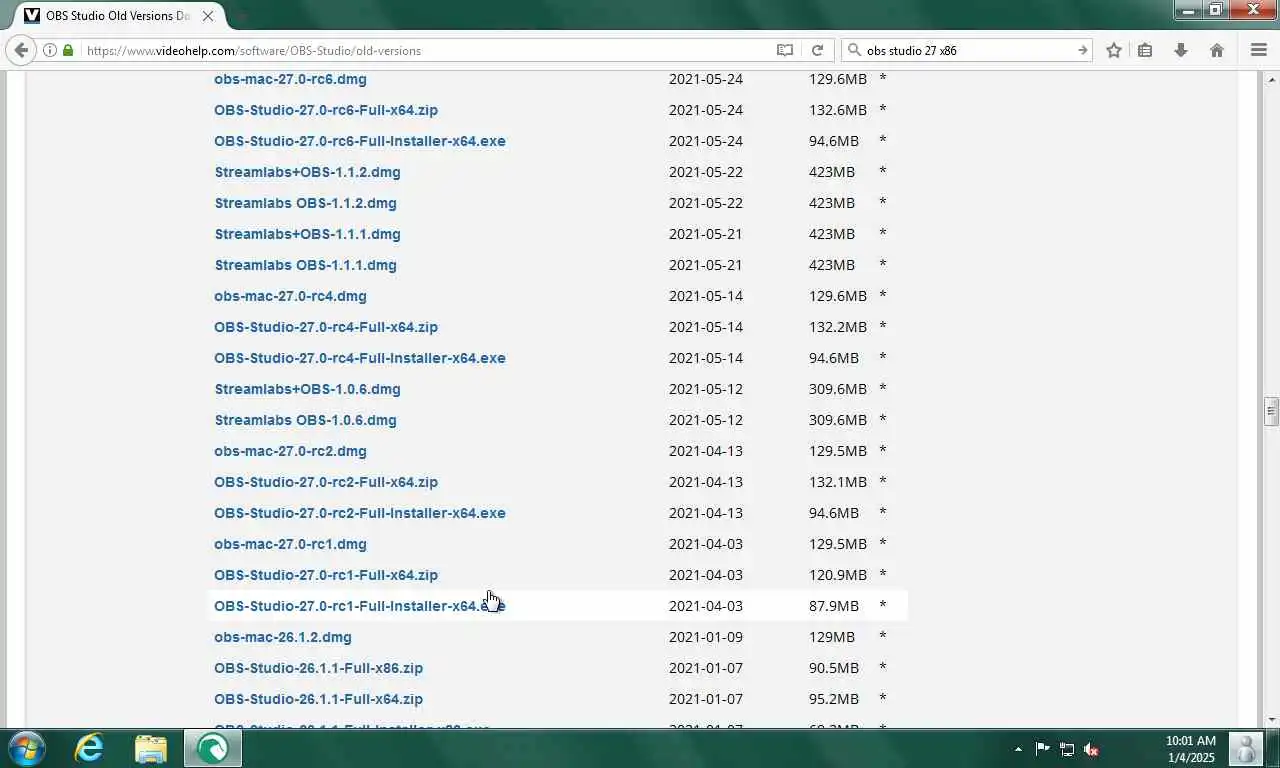
Task: Click the Show desktop button on taskbar
Action: tap(1272, 749)
